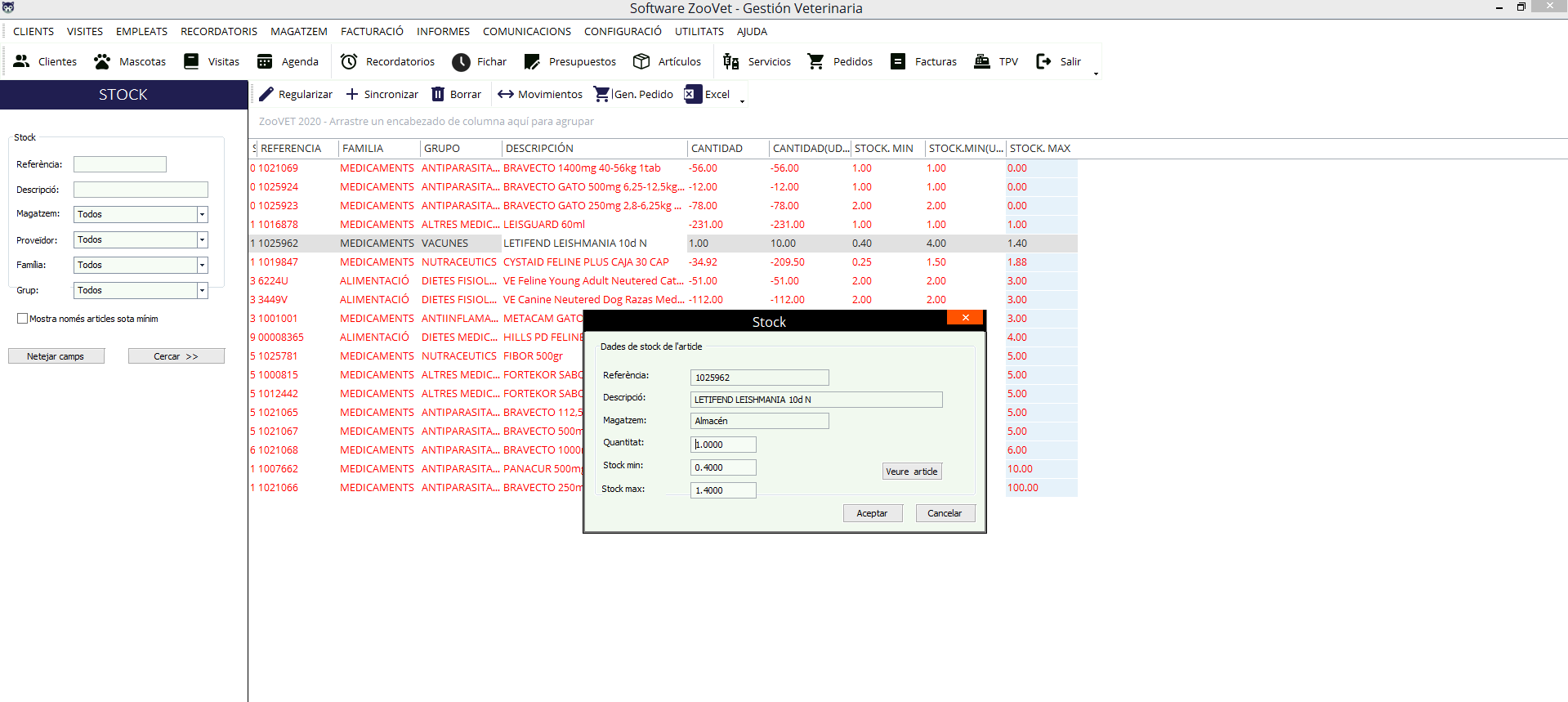Open the Família dropdown
The width and height of the screenshot is (1568, 702).
tap(203, 265)
